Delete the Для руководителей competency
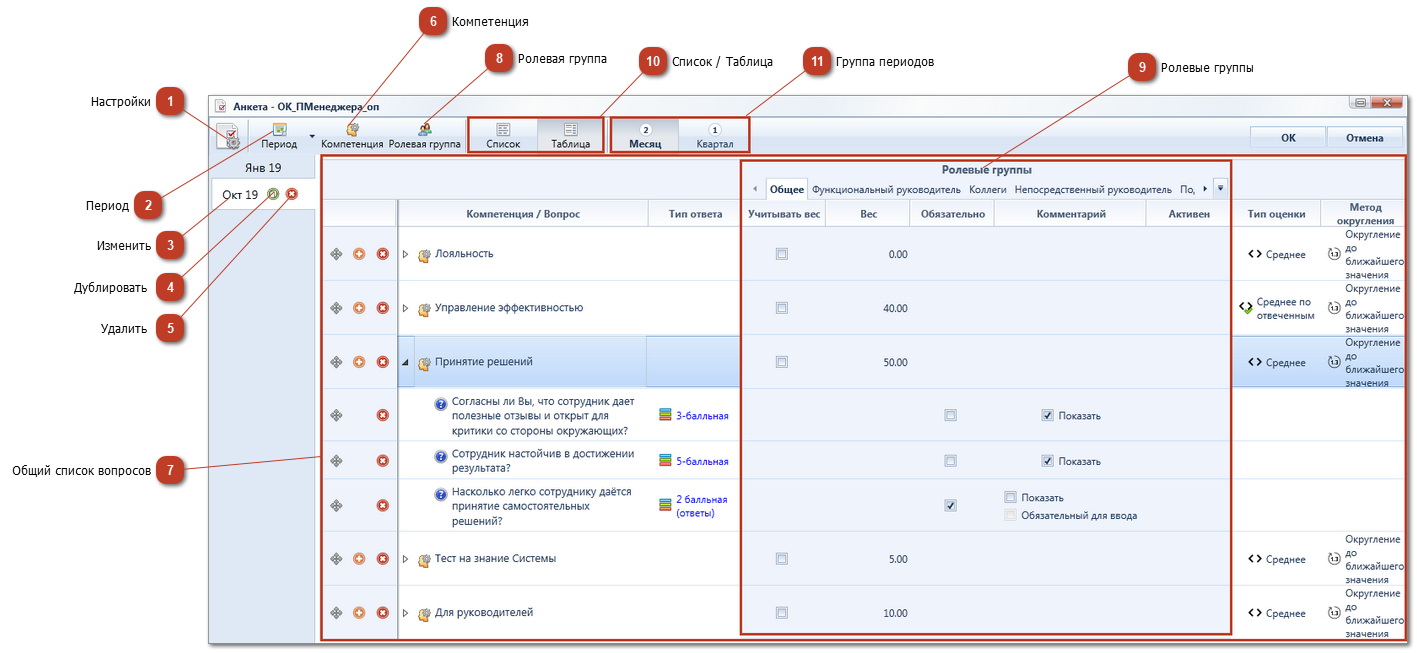 point(382,613)
